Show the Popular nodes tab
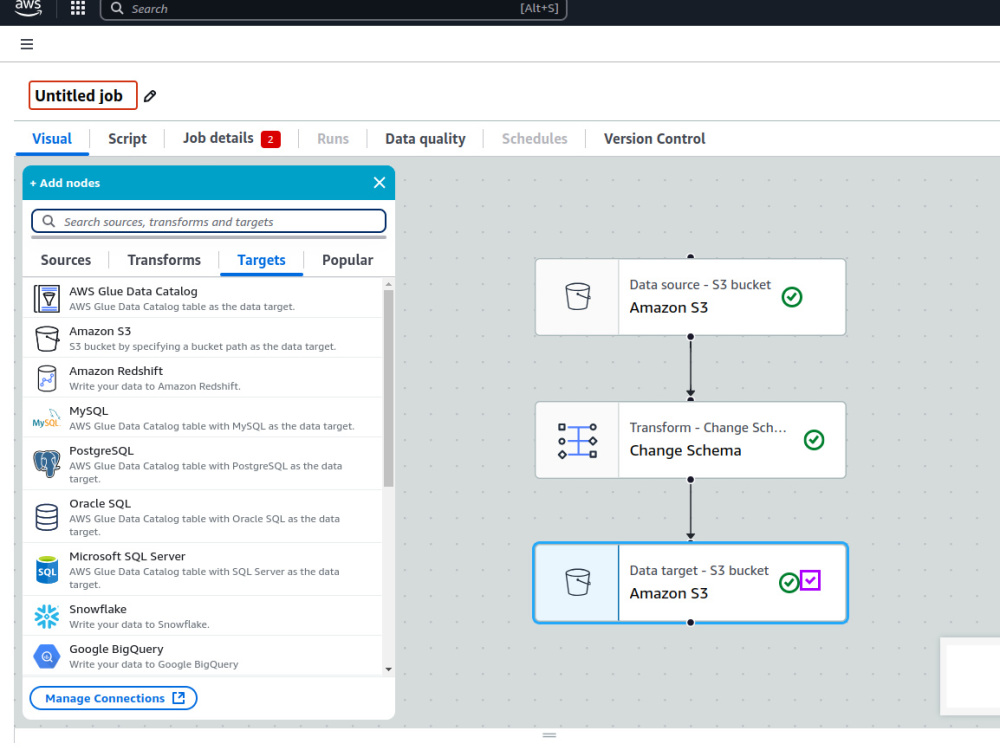This screenshot has width=1000, height=750. click(348, 260)
